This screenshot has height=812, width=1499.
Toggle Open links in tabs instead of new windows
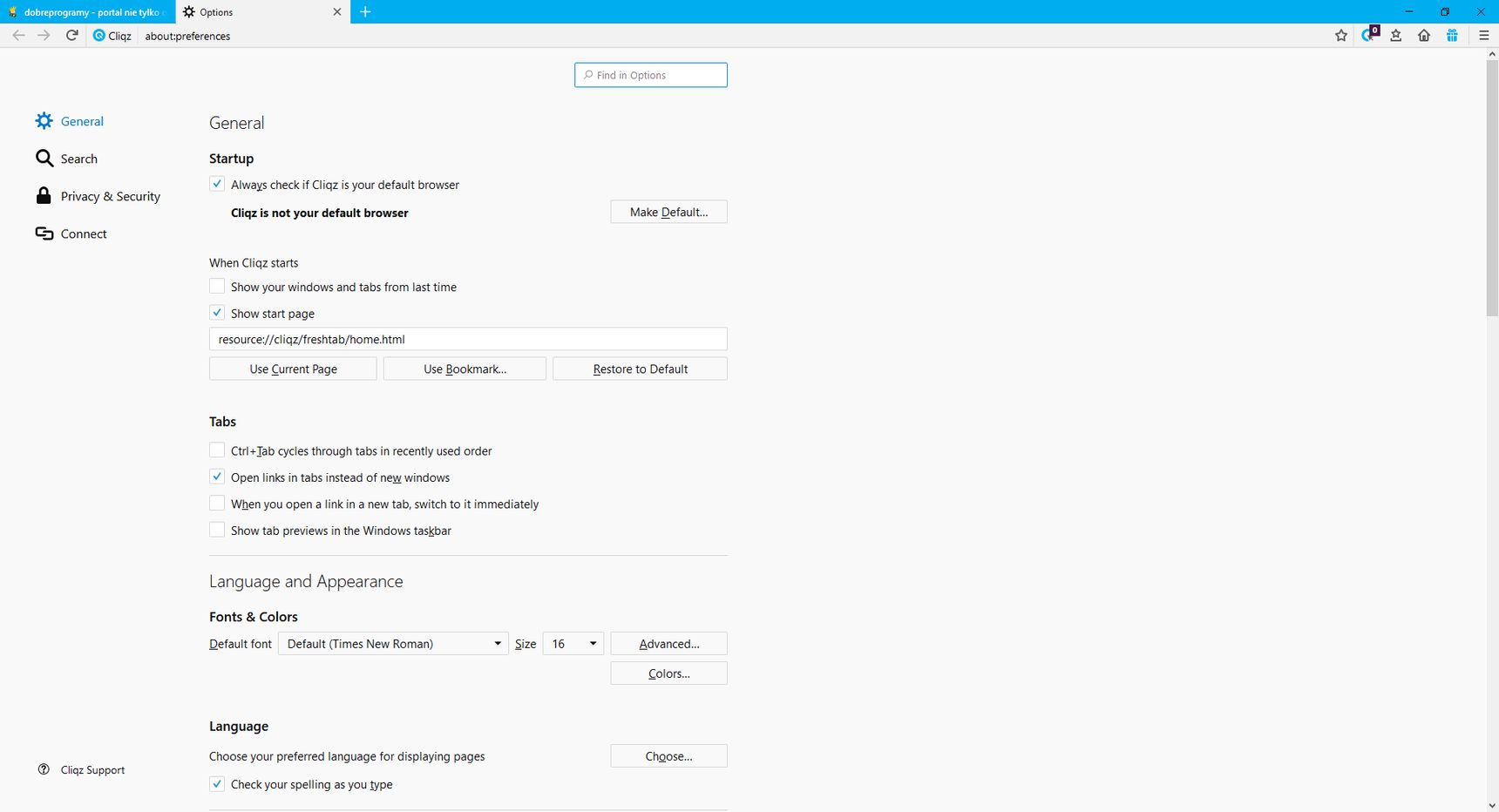[x=217, y=477]
